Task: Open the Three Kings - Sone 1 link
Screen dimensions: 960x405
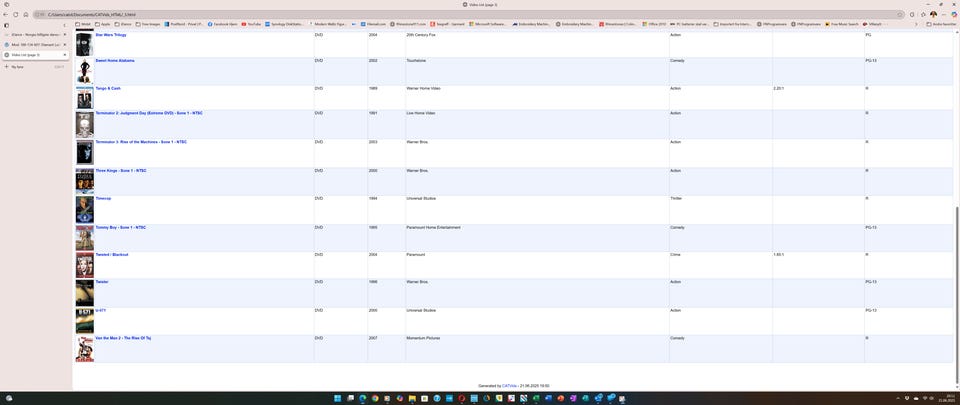Action: click(121, 170)
